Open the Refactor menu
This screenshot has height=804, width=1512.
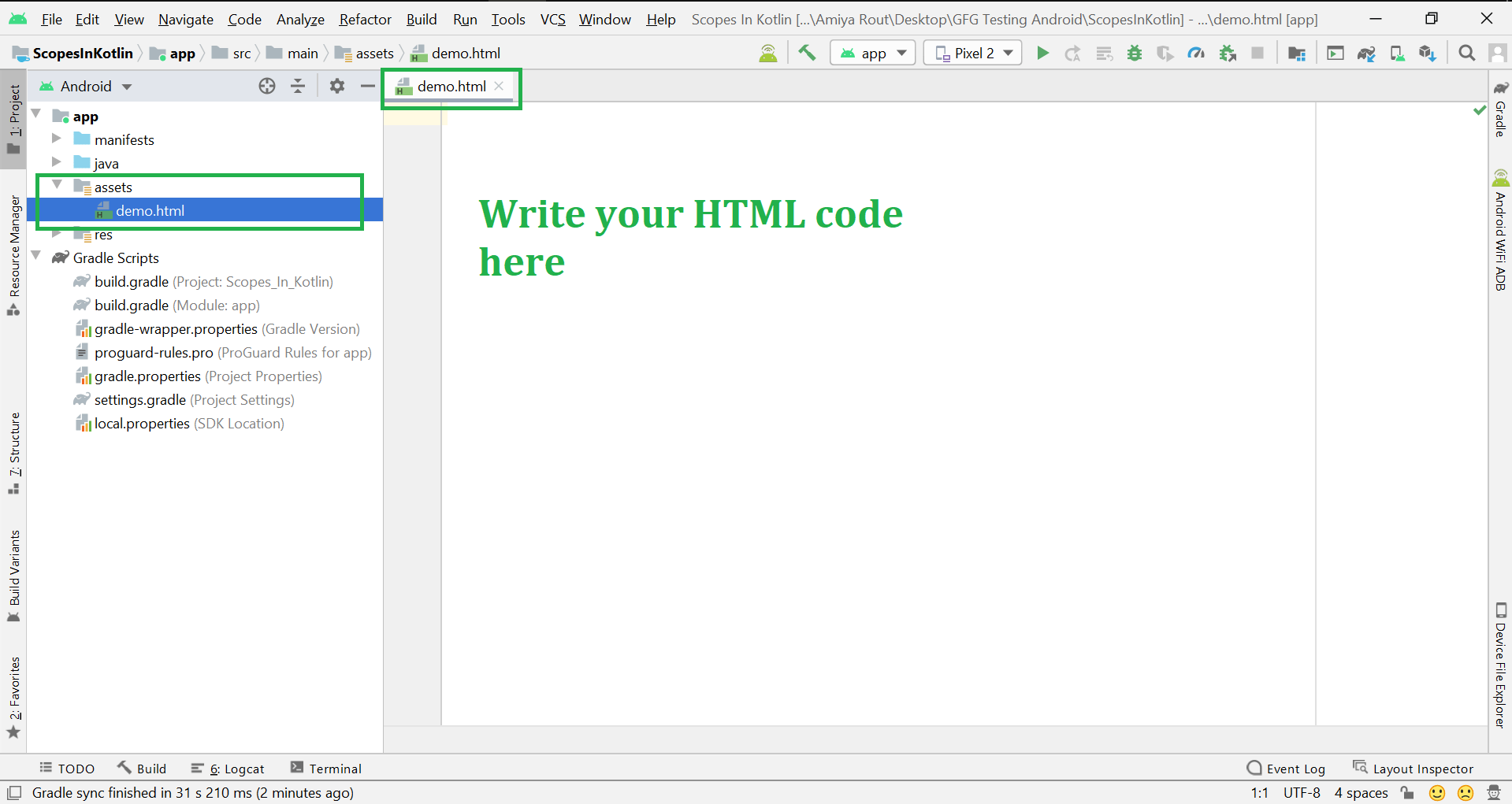[x=364, y=19]
